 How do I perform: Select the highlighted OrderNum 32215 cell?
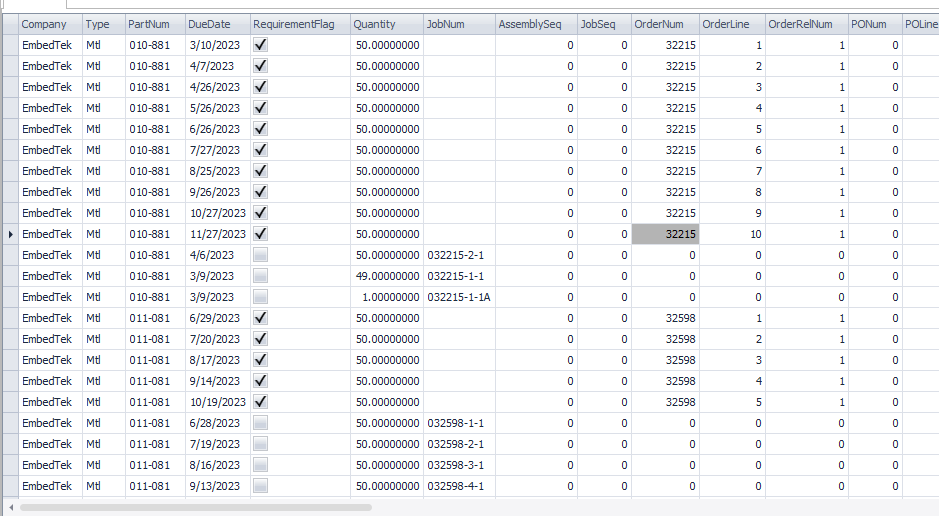(x=665, y=234)
